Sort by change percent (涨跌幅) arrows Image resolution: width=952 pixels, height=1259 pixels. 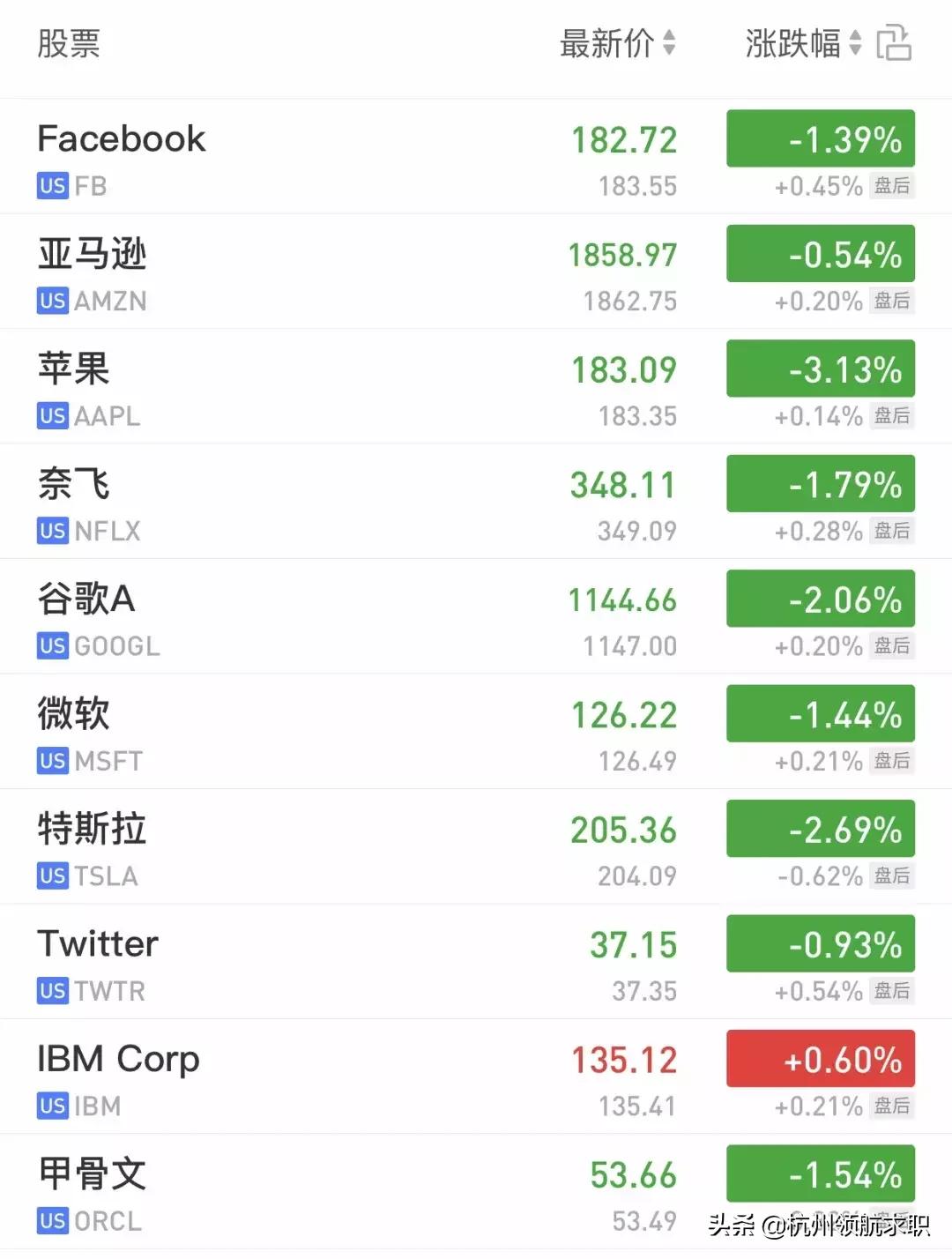tap(854, 42)
